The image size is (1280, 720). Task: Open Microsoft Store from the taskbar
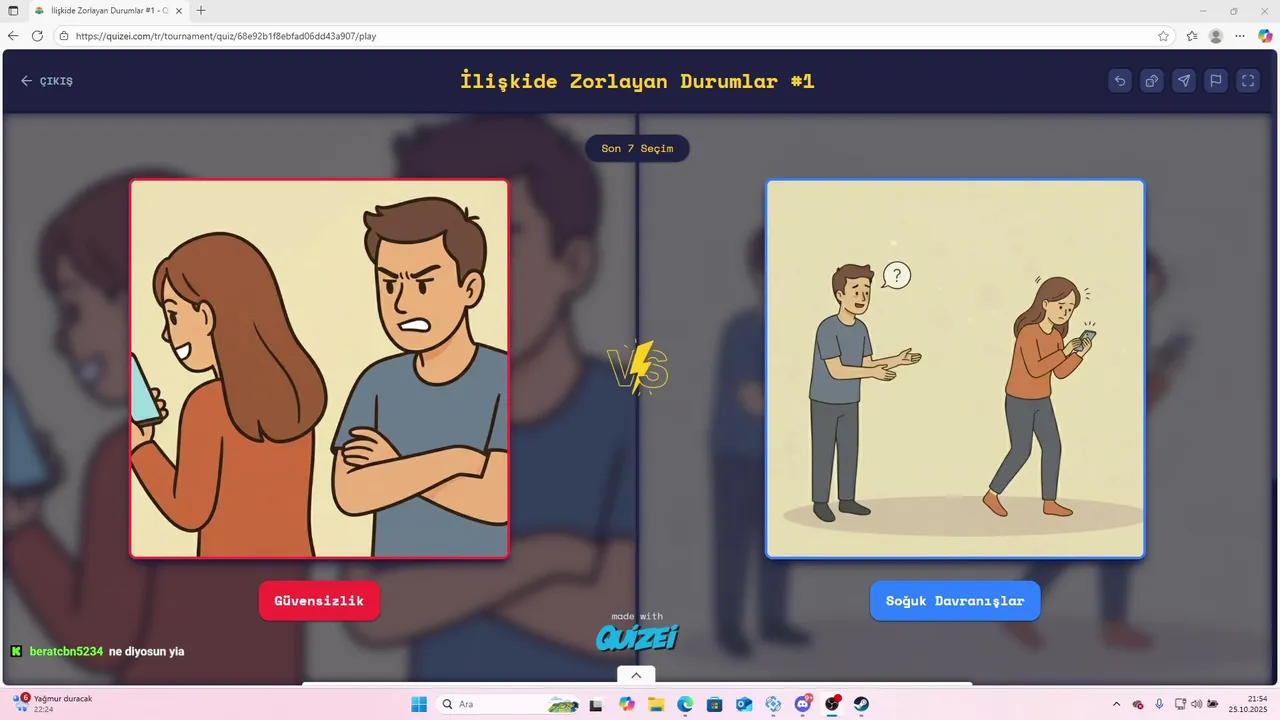tap(715, 704)
